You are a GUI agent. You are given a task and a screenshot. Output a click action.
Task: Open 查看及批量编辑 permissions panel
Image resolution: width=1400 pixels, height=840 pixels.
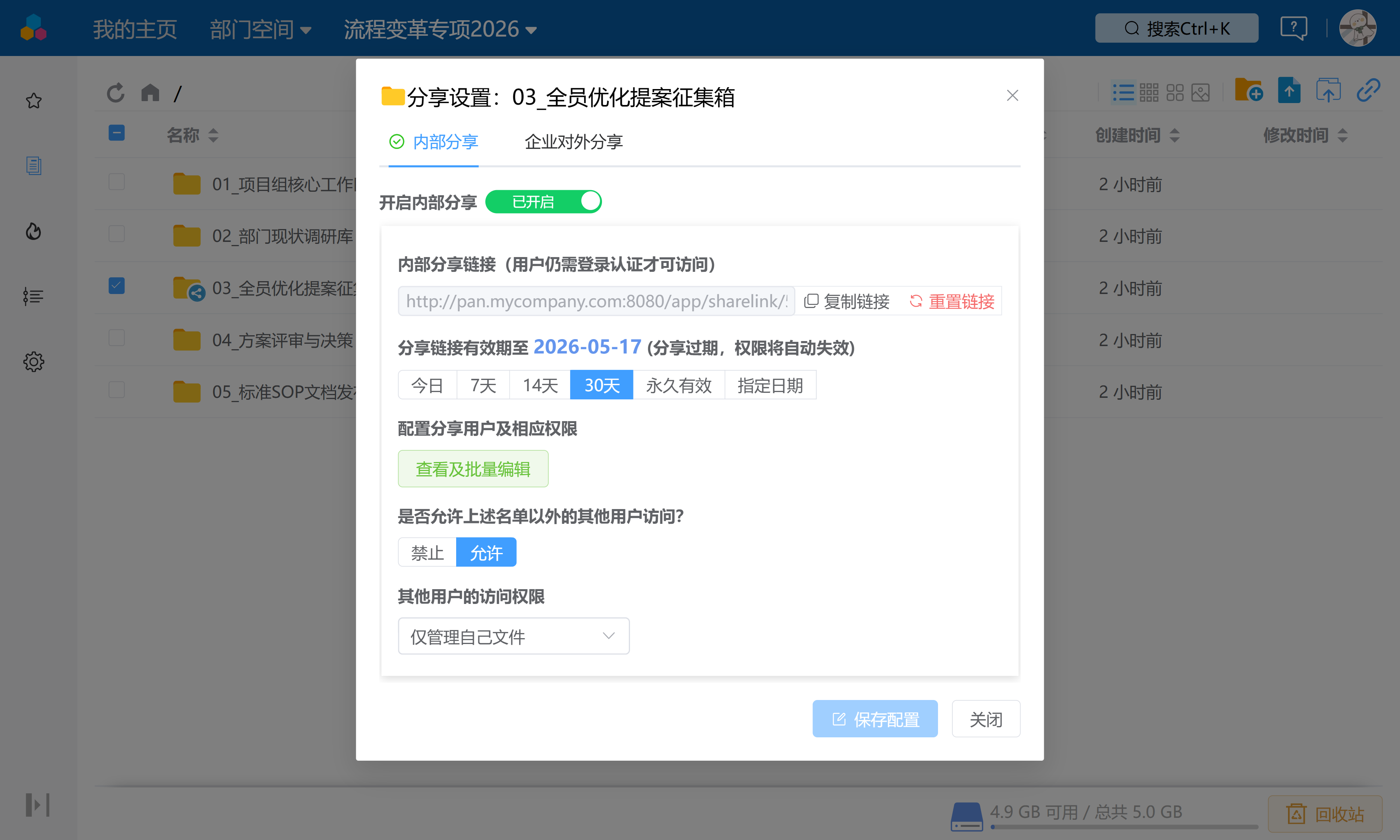click(x=473, y=468)
